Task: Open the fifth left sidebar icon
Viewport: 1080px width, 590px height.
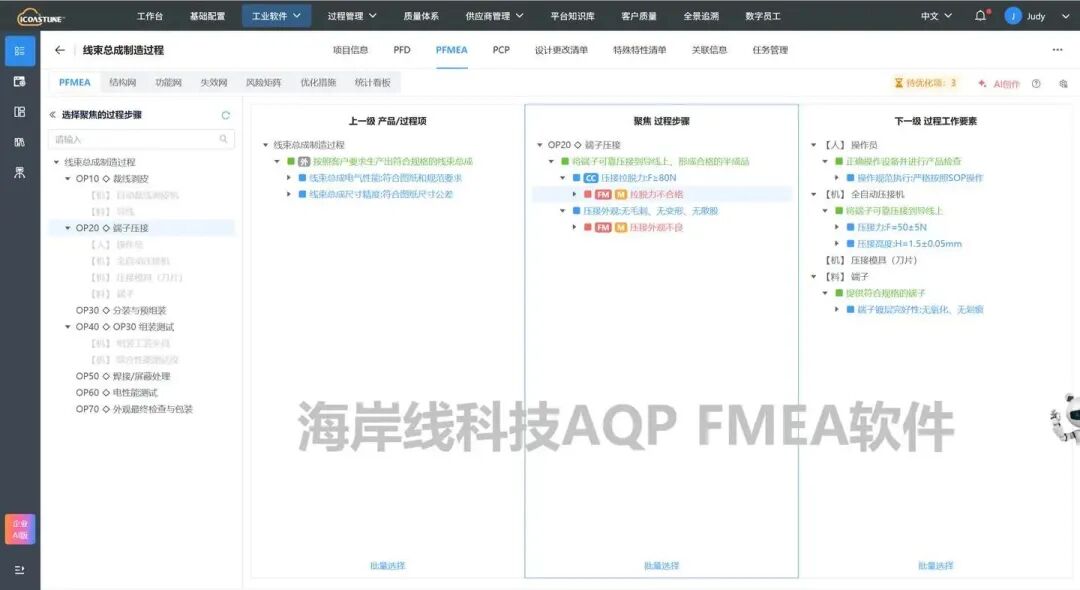Action: click(20, 172)
